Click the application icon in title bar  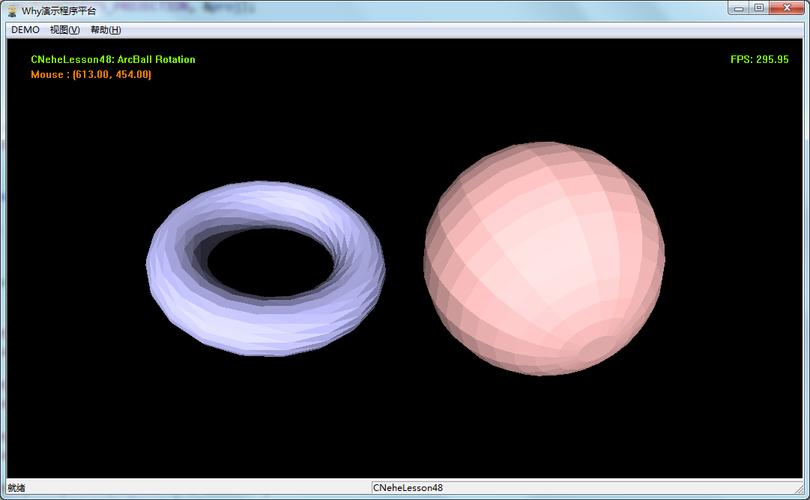coord(11,10)
